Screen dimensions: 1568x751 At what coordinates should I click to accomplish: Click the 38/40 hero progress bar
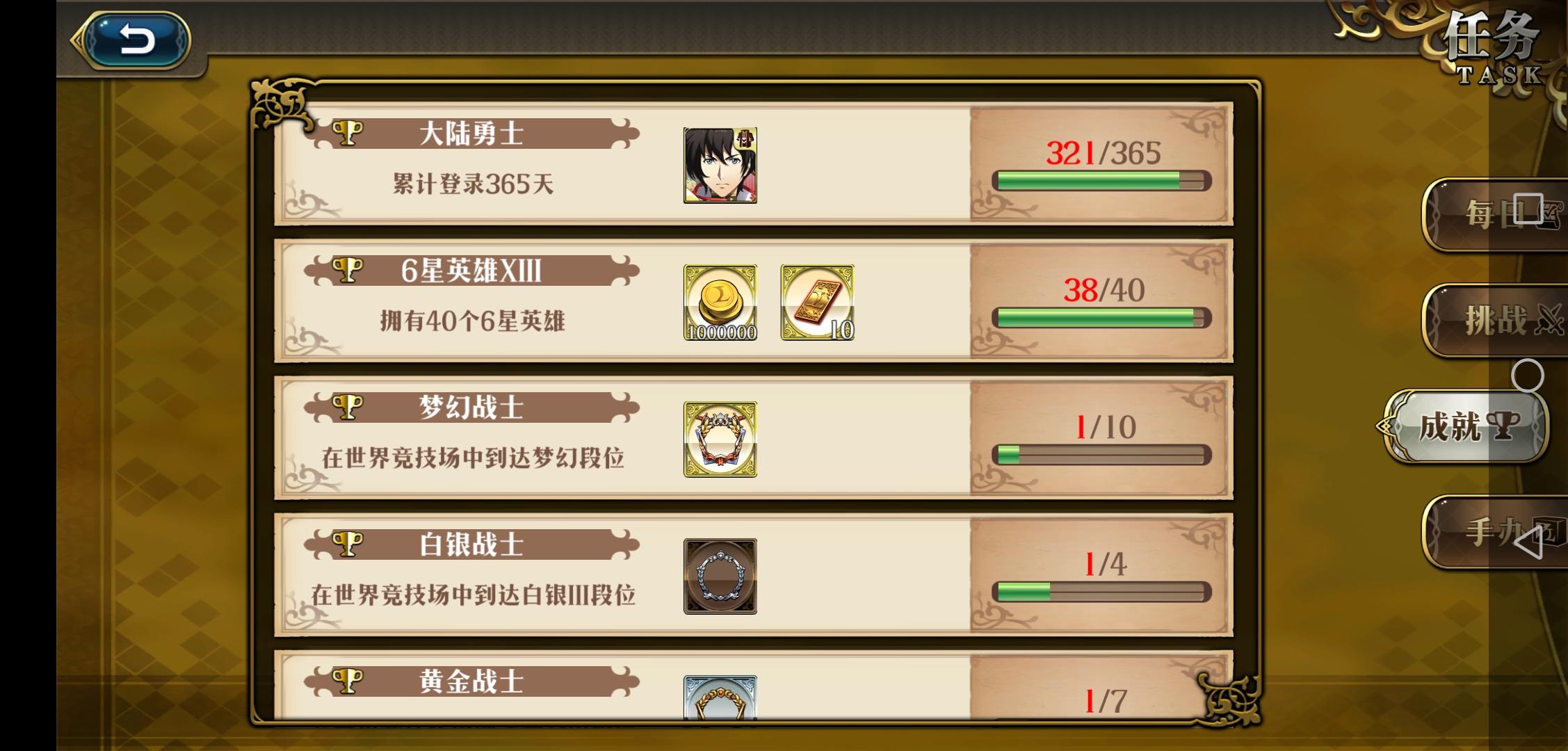tap(1101, 318)
